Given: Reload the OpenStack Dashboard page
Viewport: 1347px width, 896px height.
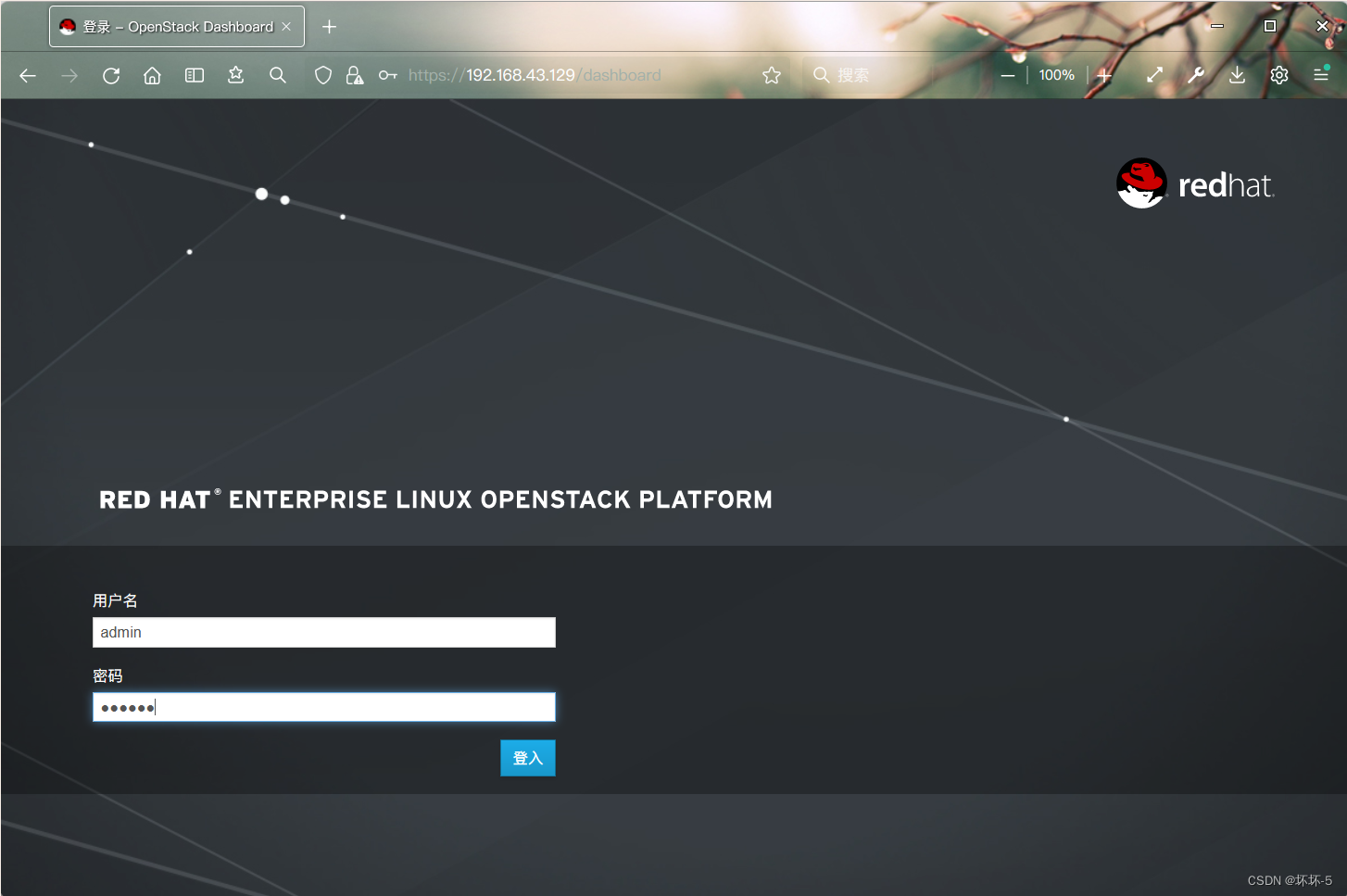Looking at the screenshot, I should [110, 75].
